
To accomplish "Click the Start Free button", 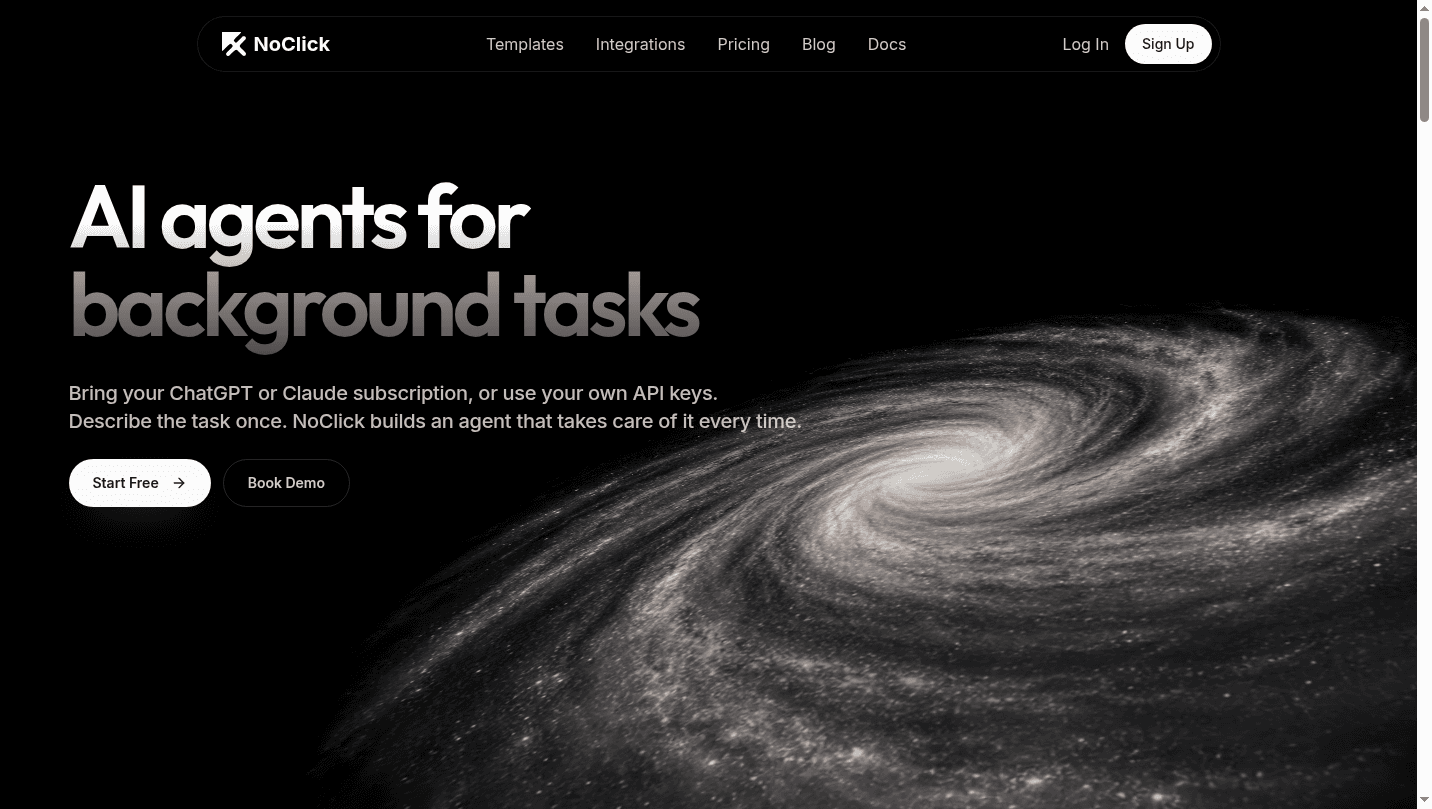I will (x=140, y=483).
